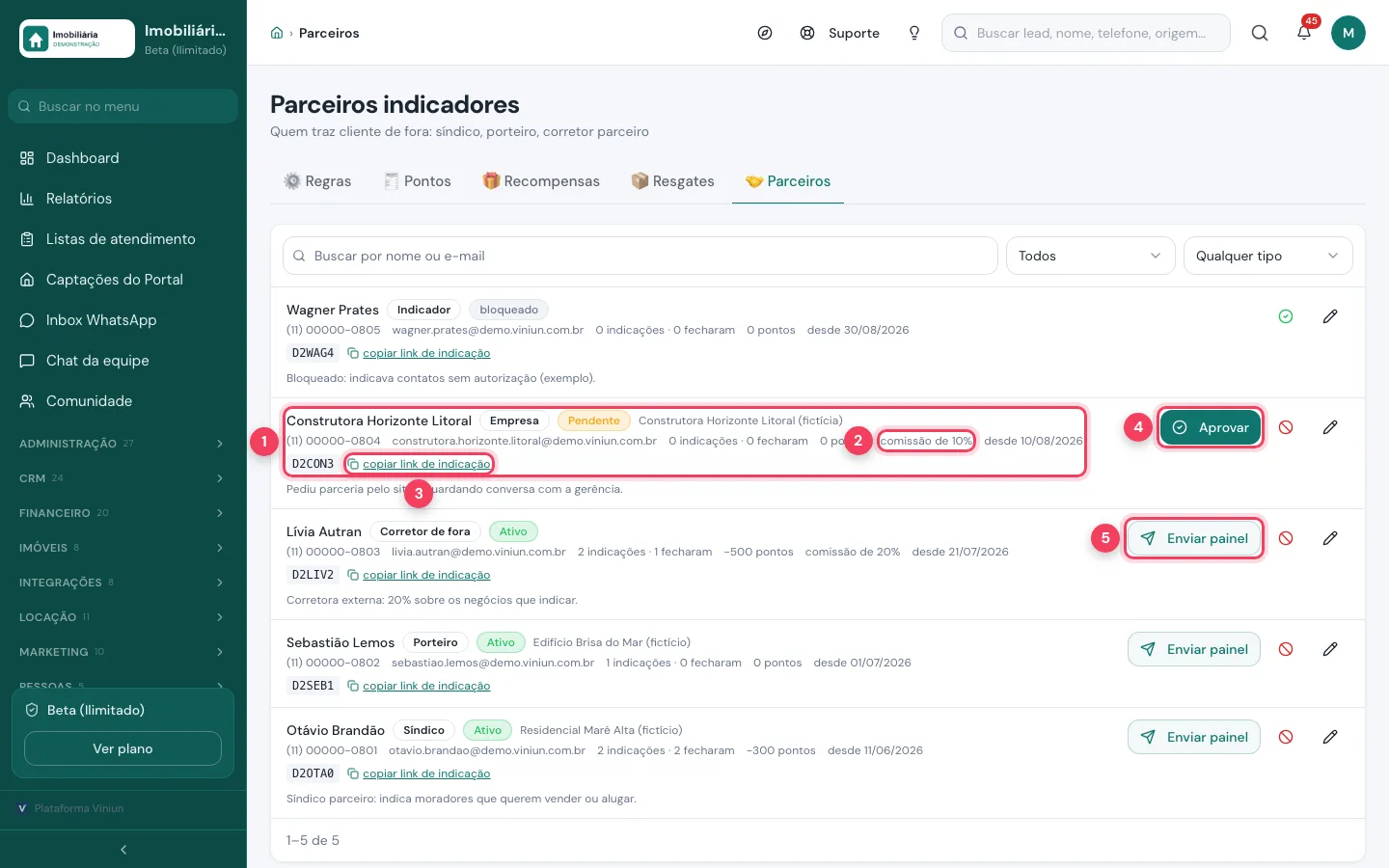
Task: Copy referral link for Wagner Prates
Action: click(419, 353)
